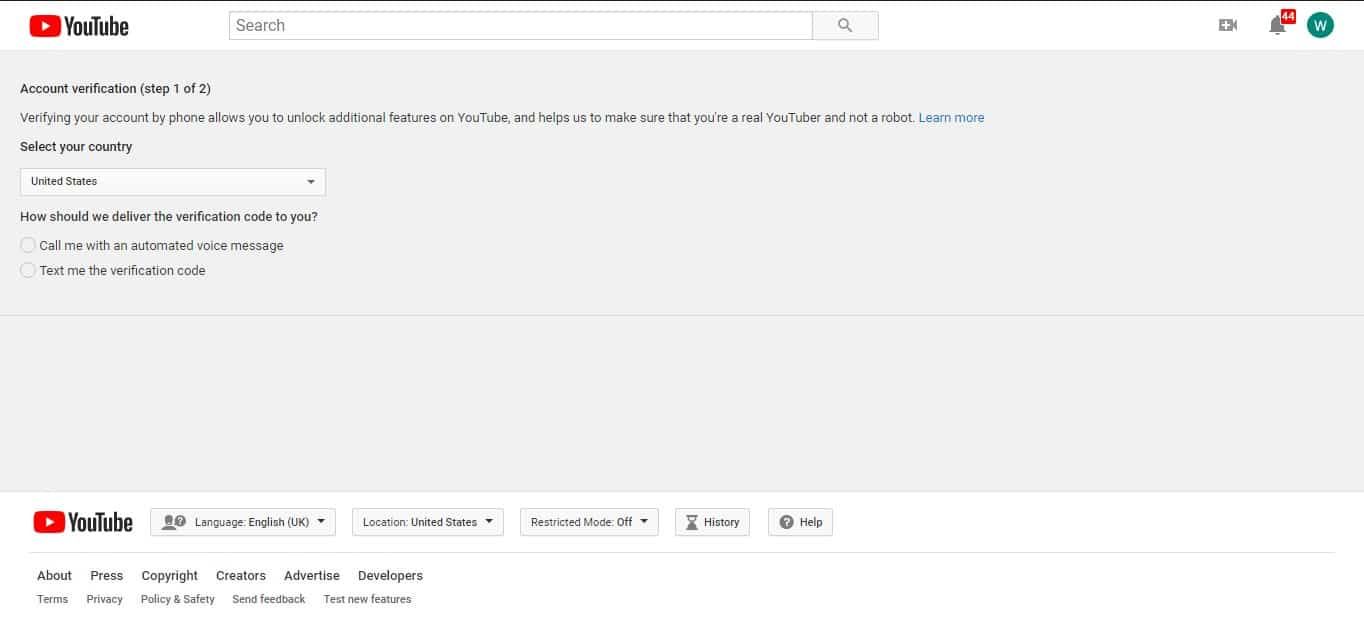Viewport: 1364px width, 636px height.
Task: Open the Creators page from footer navigation
Action: [240, 575]
